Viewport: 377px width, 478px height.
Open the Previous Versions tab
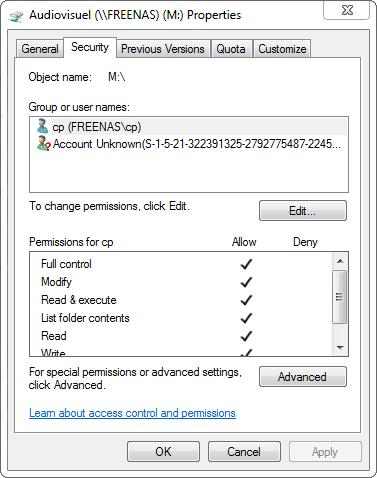(x=163, y=49)
